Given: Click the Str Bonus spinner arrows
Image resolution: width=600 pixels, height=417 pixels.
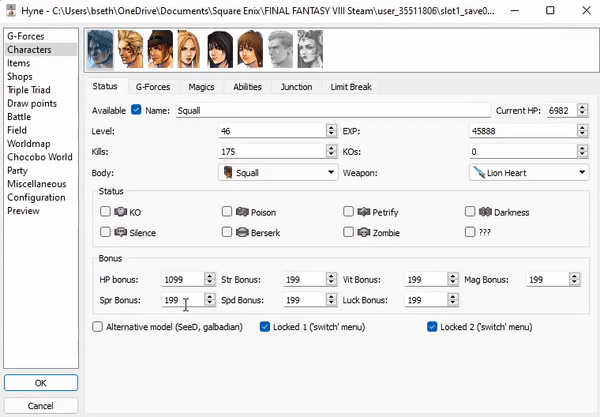Looking at the screenshot, I should click(331, 279).
